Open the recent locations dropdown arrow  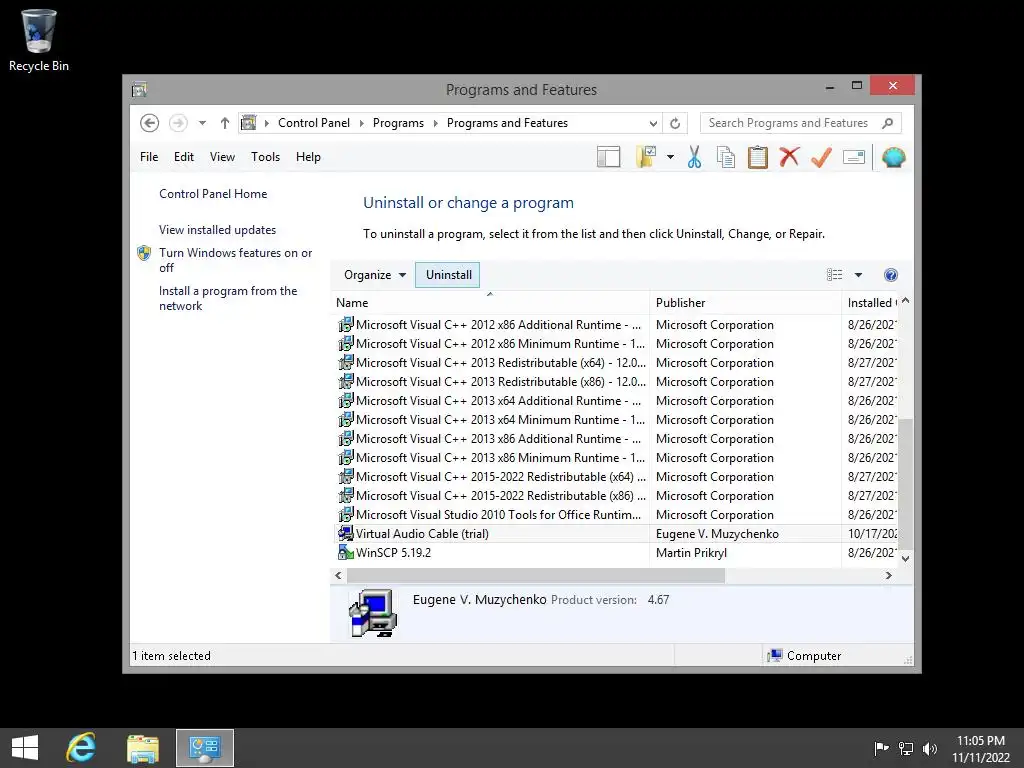pyautogui.click(x=202, y=123)
